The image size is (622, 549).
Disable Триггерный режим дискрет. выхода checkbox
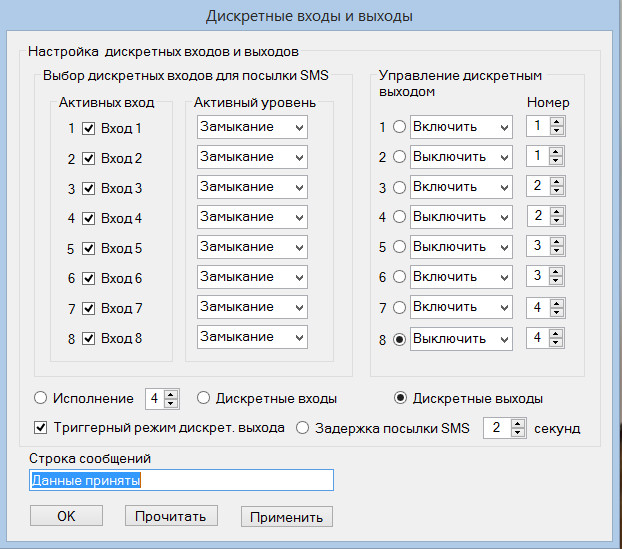(x=40, y=428)
